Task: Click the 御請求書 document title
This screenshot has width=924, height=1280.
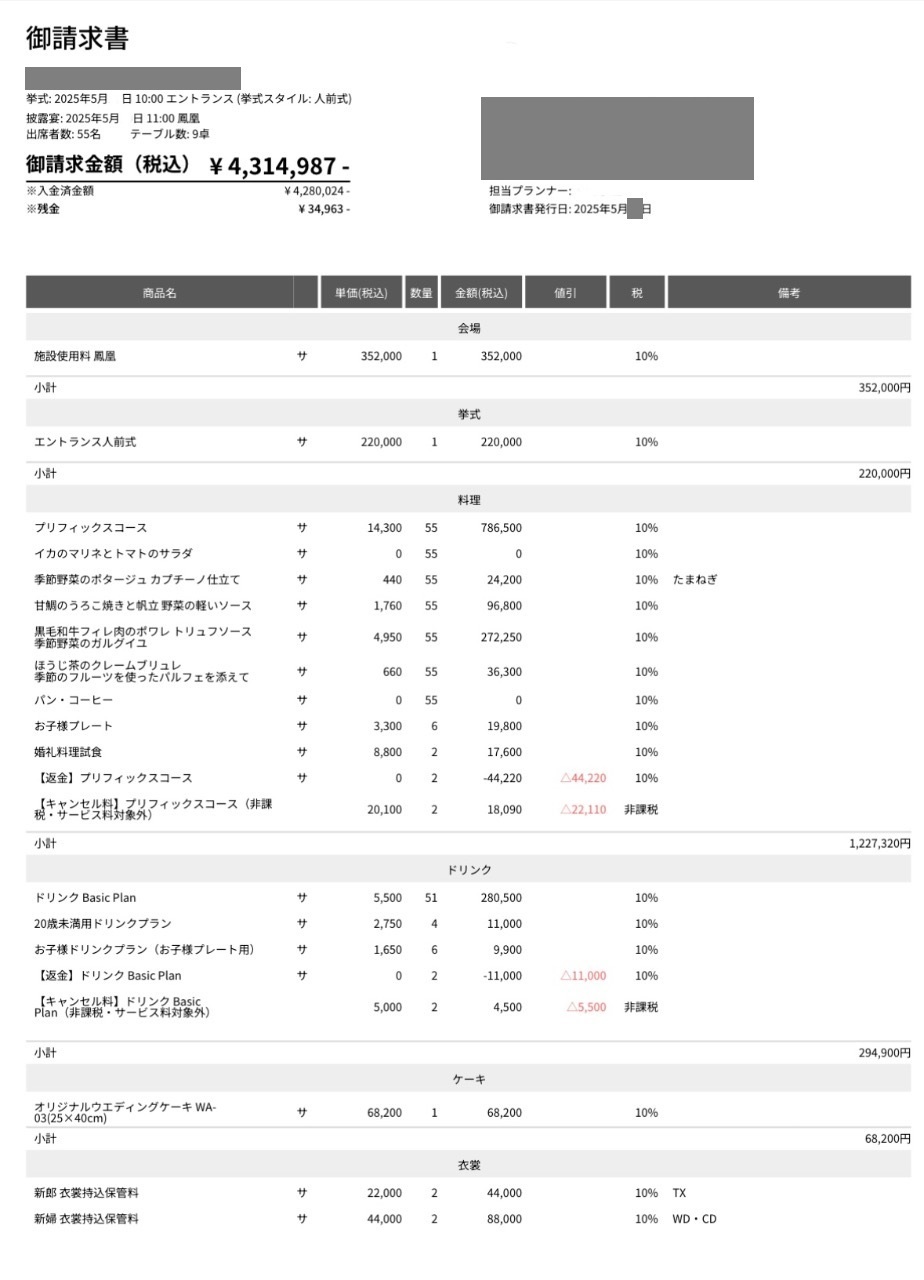Action: click(77, 39)
